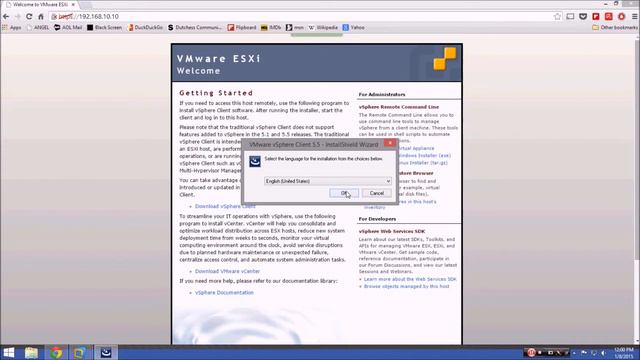Screen dimensions: 640x360
Task: Open the Other bookmarks folder
Action: coord(615,28)
